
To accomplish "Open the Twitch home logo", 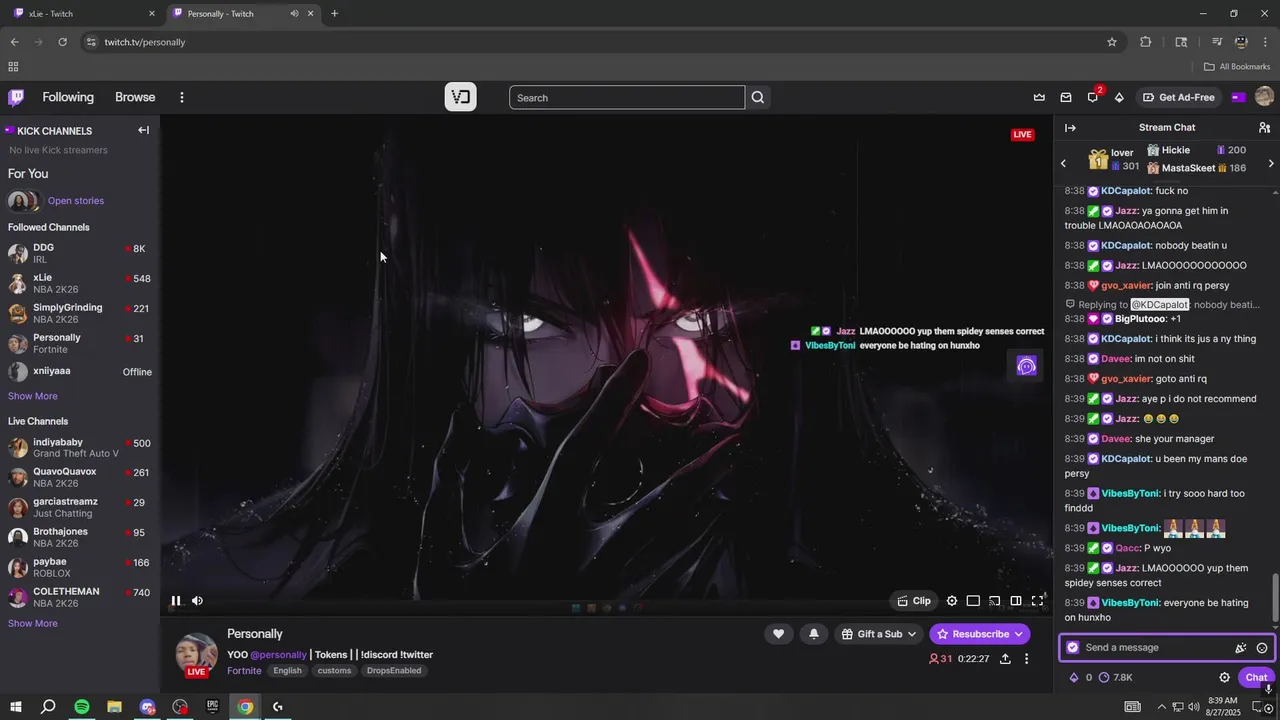I will coord(16,97).
